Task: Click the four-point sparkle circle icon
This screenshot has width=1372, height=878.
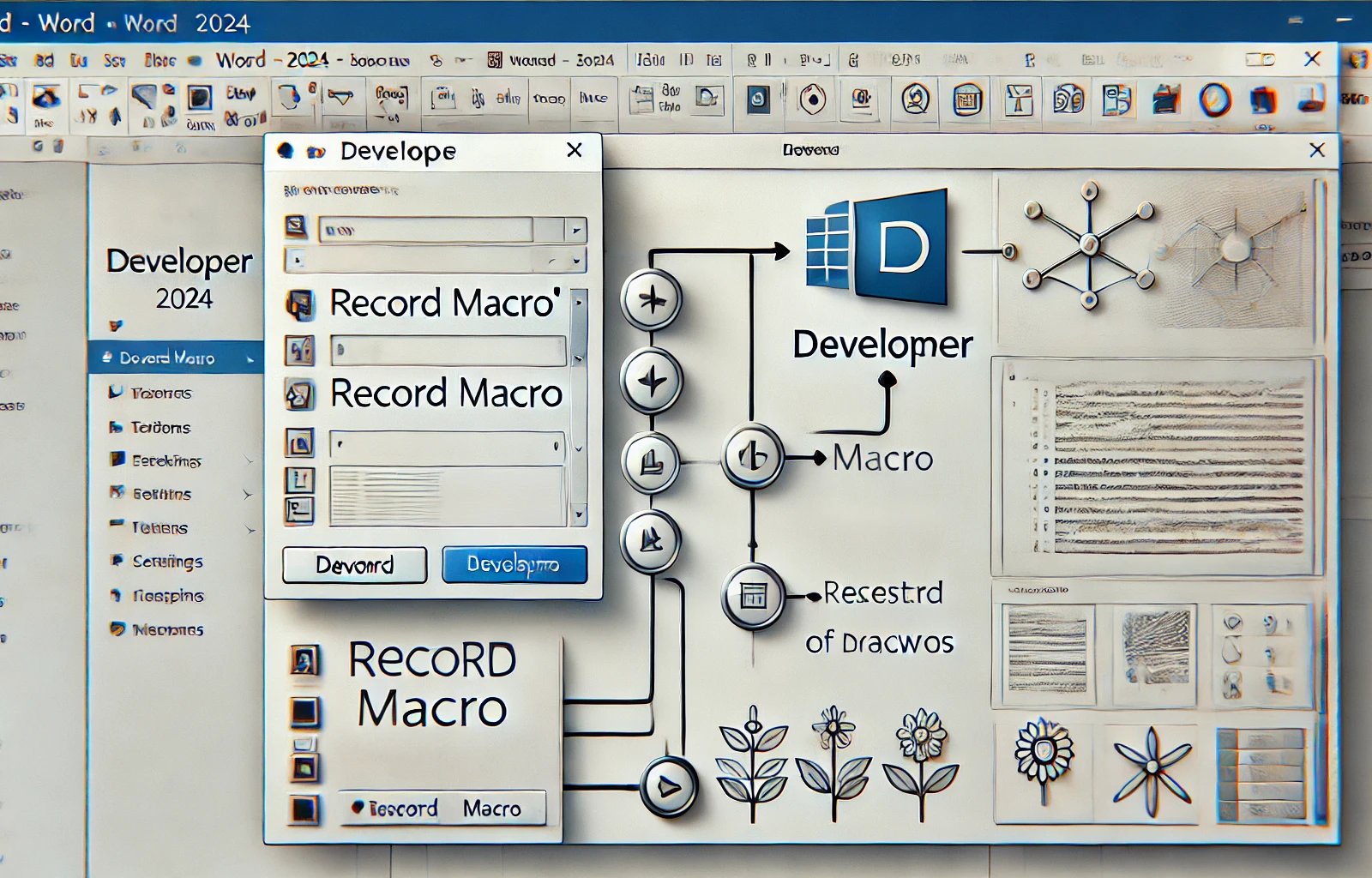Action: 651,380
